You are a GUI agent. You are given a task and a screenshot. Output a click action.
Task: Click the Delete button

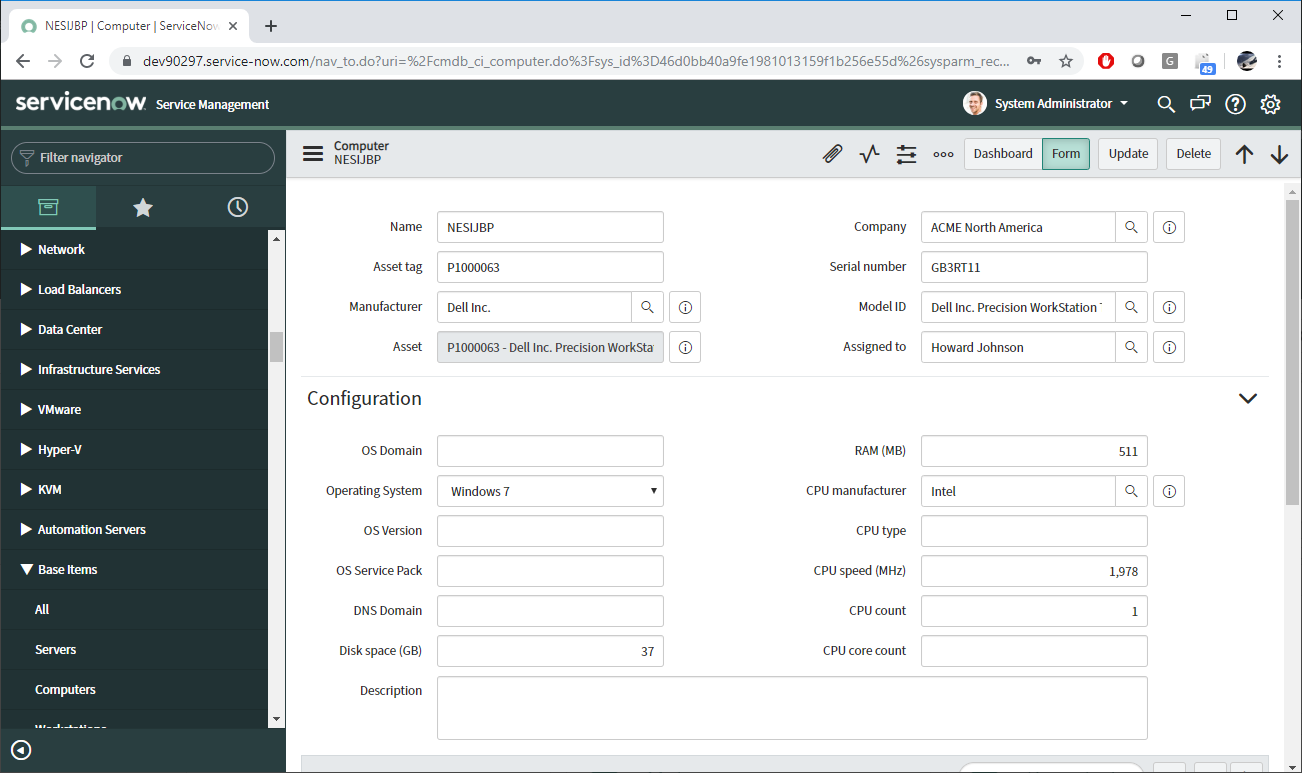click(x=1192, y=153)
